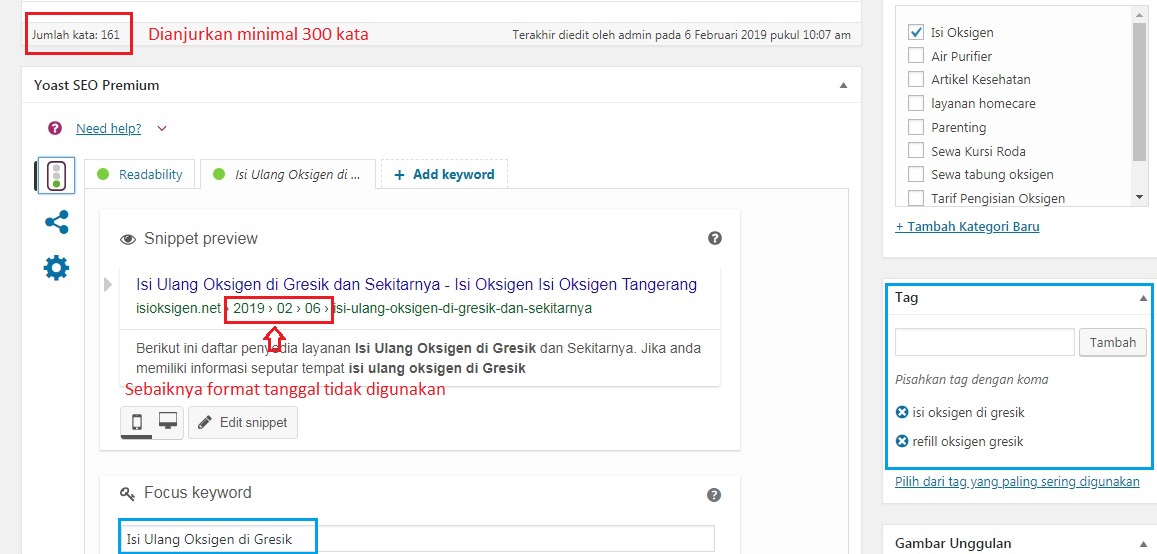Click the Jumlah kata: 161 text
The width and height of the screenshot is (1157, 554).
[x=76, y=35]
